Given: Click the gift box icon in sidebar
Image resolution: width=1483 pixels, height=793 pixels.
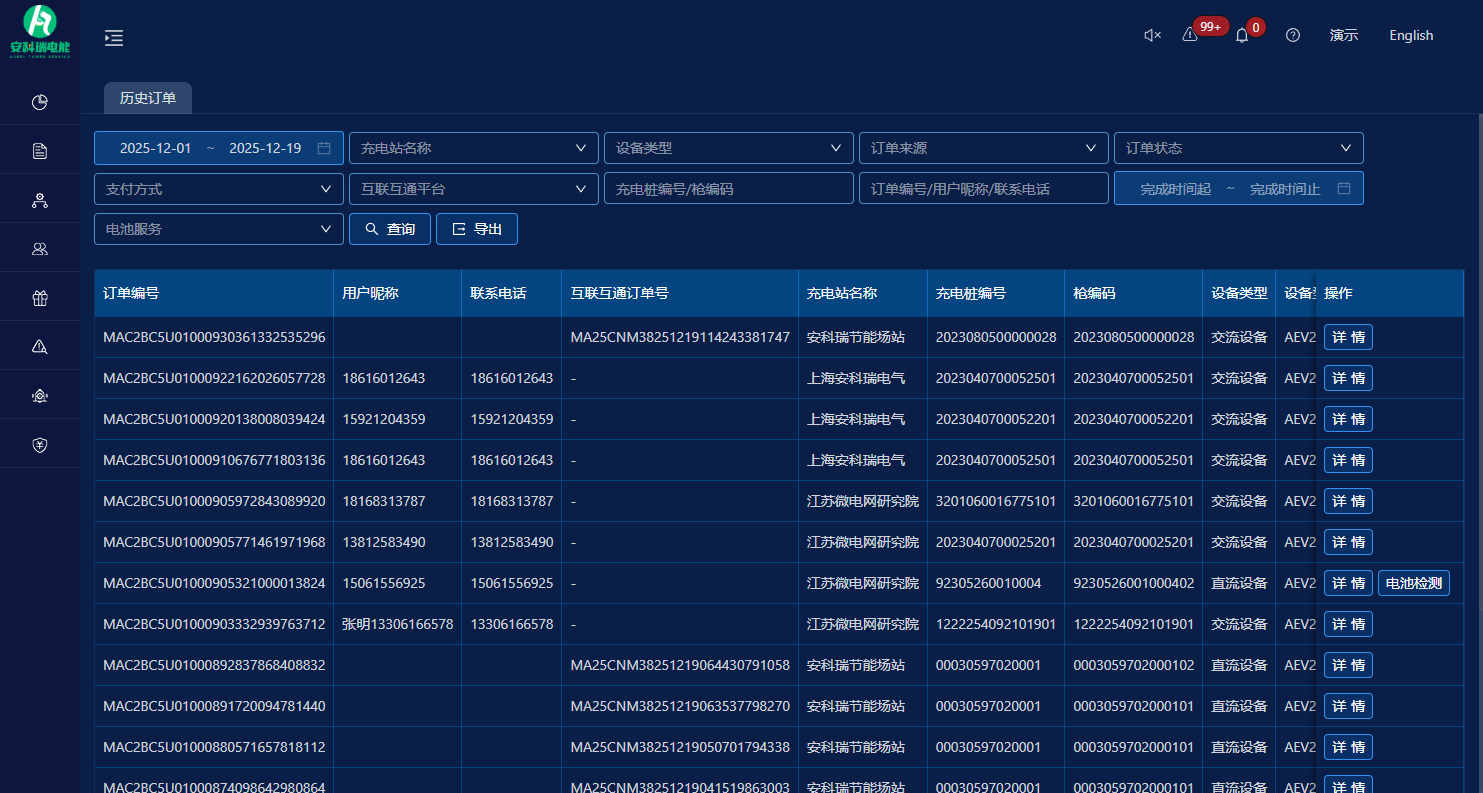Looking at the screenshot, I should pyautogui.click(x=40, y=298).
